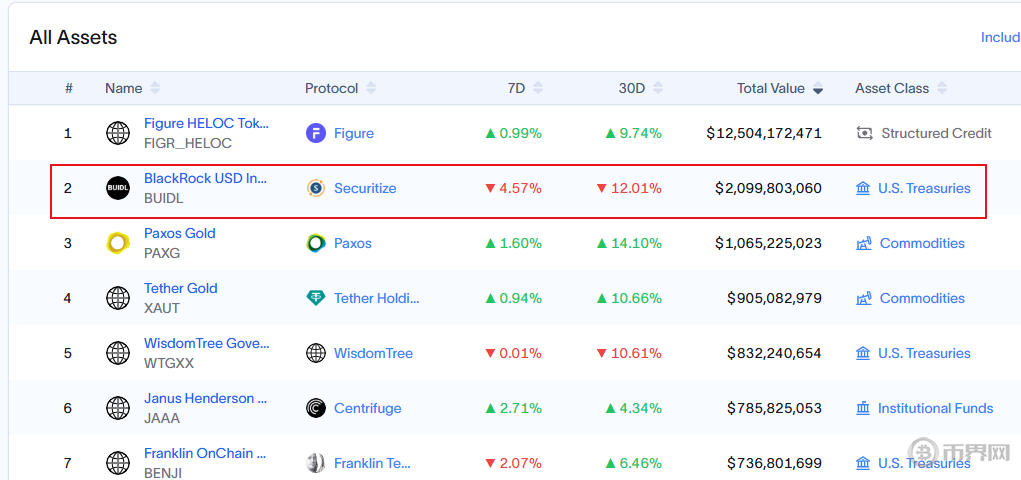Sort by Total Value column header
The width and height of the screenshot is (1021, 480).
click(779, 88)
